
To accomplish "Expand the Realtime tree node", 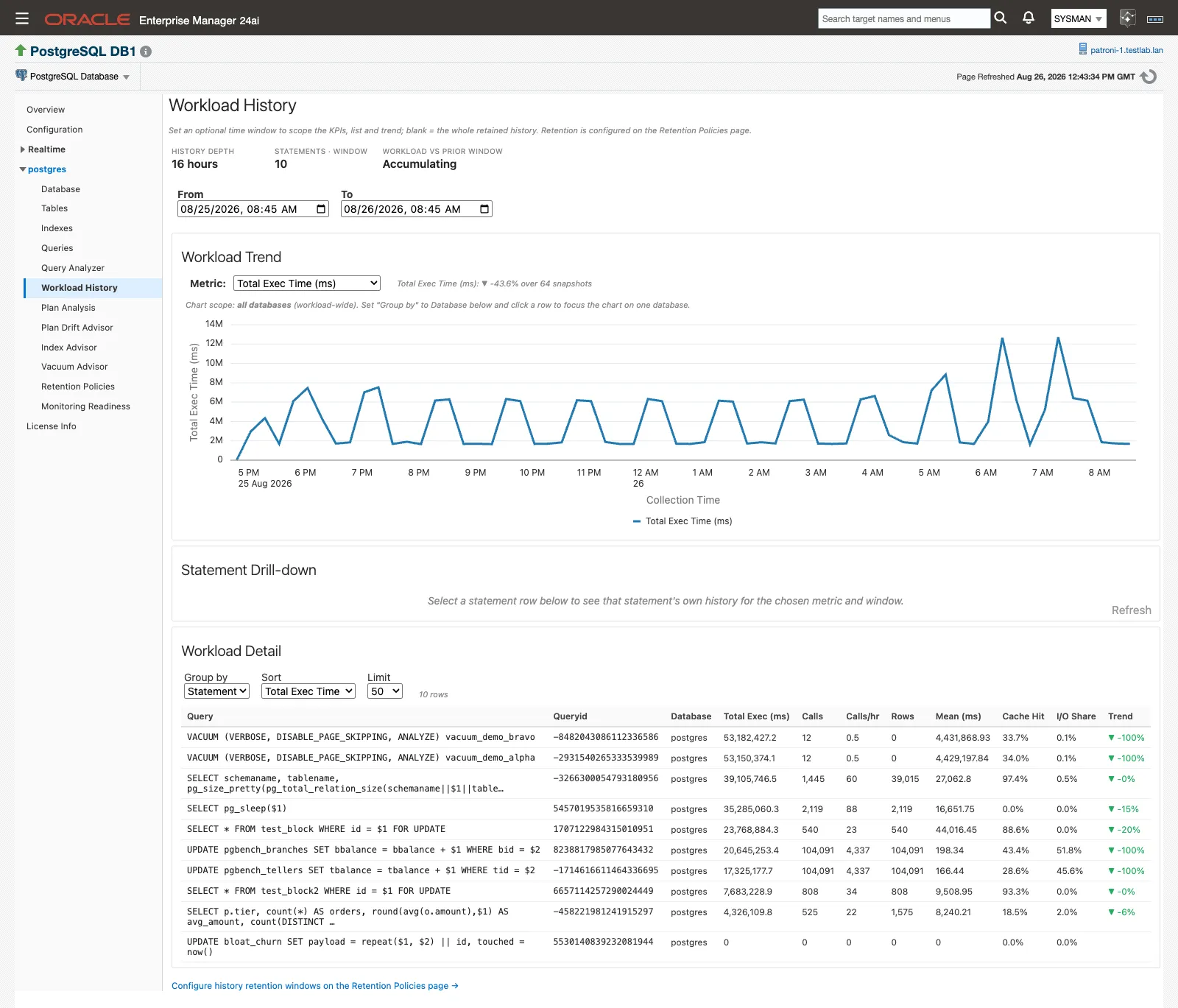I will (x=23, y=149).
